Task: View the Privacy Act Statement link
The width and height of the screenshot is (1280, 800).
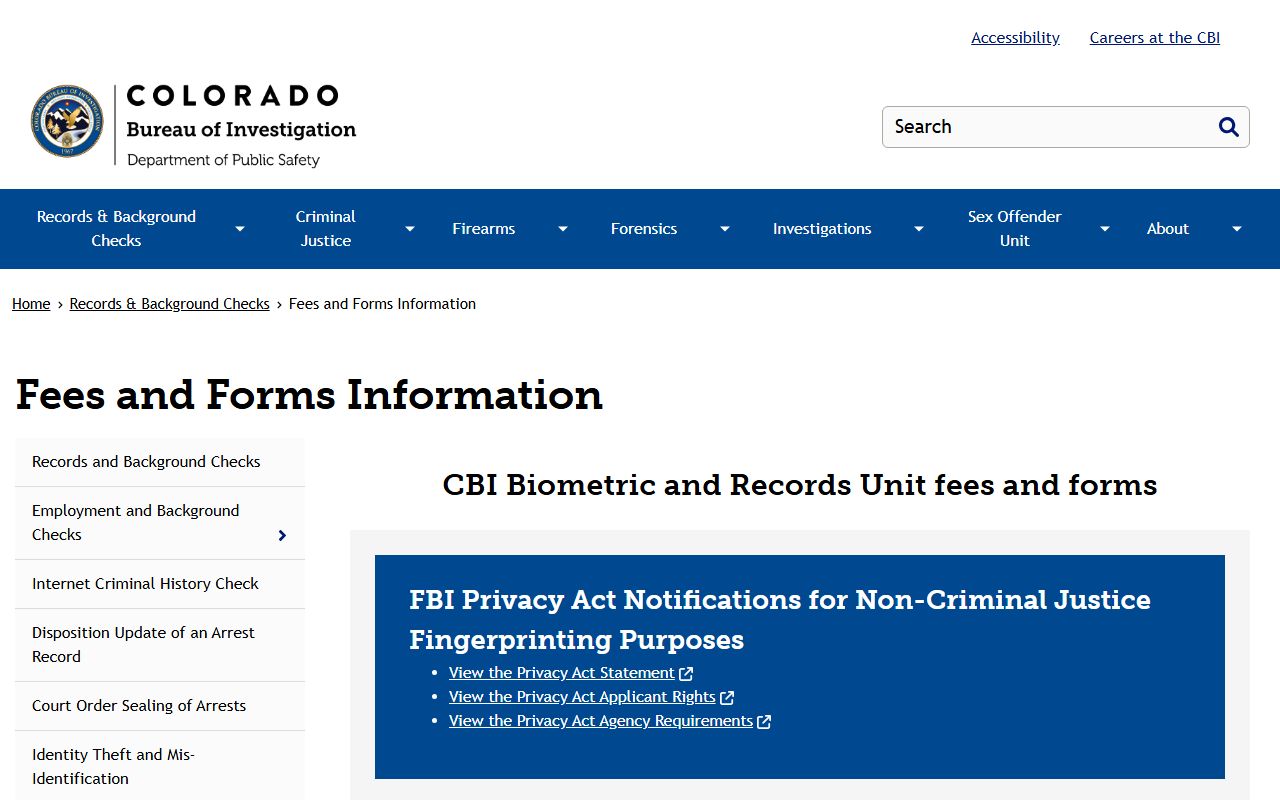Action: [562, 673]
